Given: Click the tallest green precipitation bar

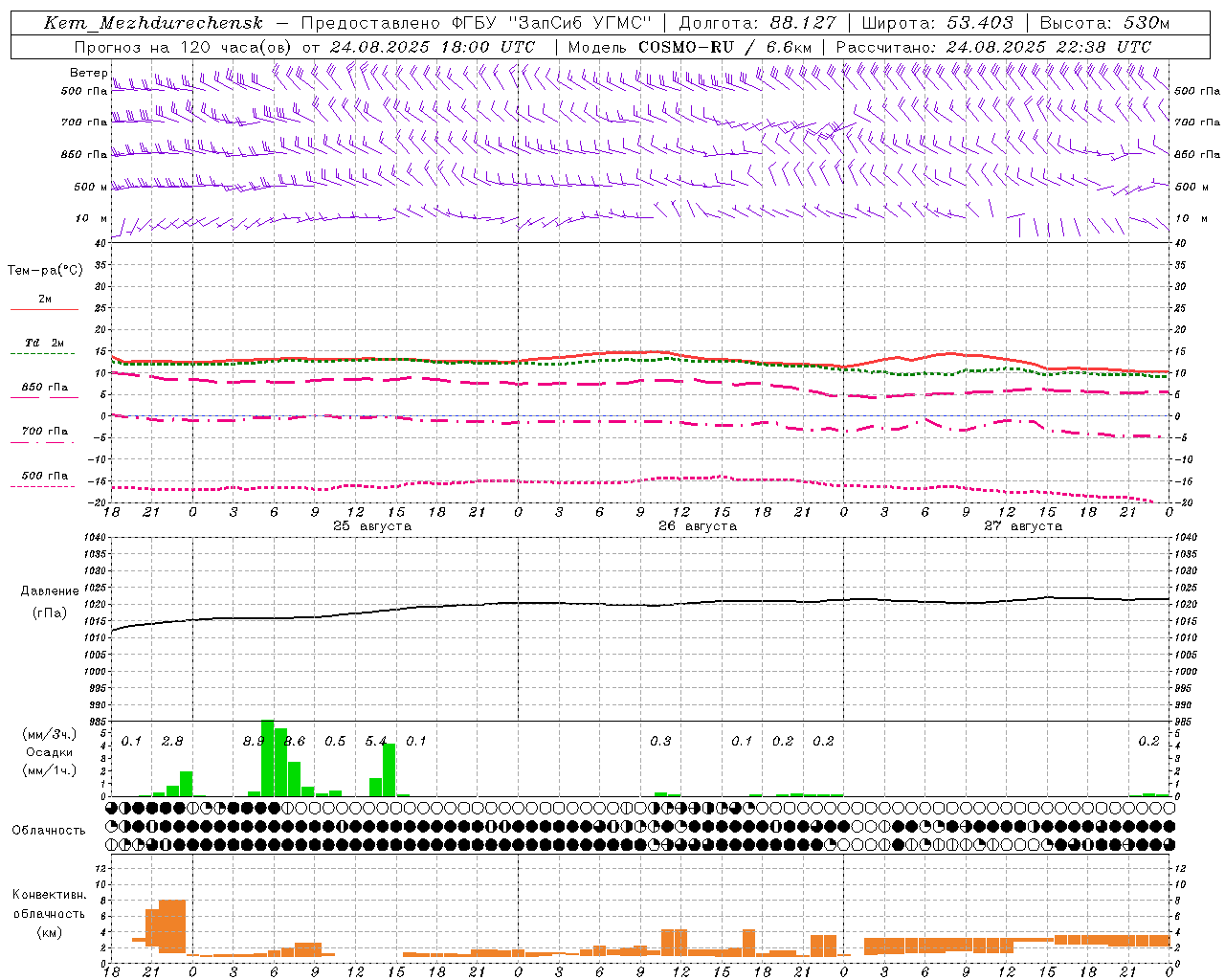Looking at the screenshot, I should pyautogui.click(x=268, y=758).
